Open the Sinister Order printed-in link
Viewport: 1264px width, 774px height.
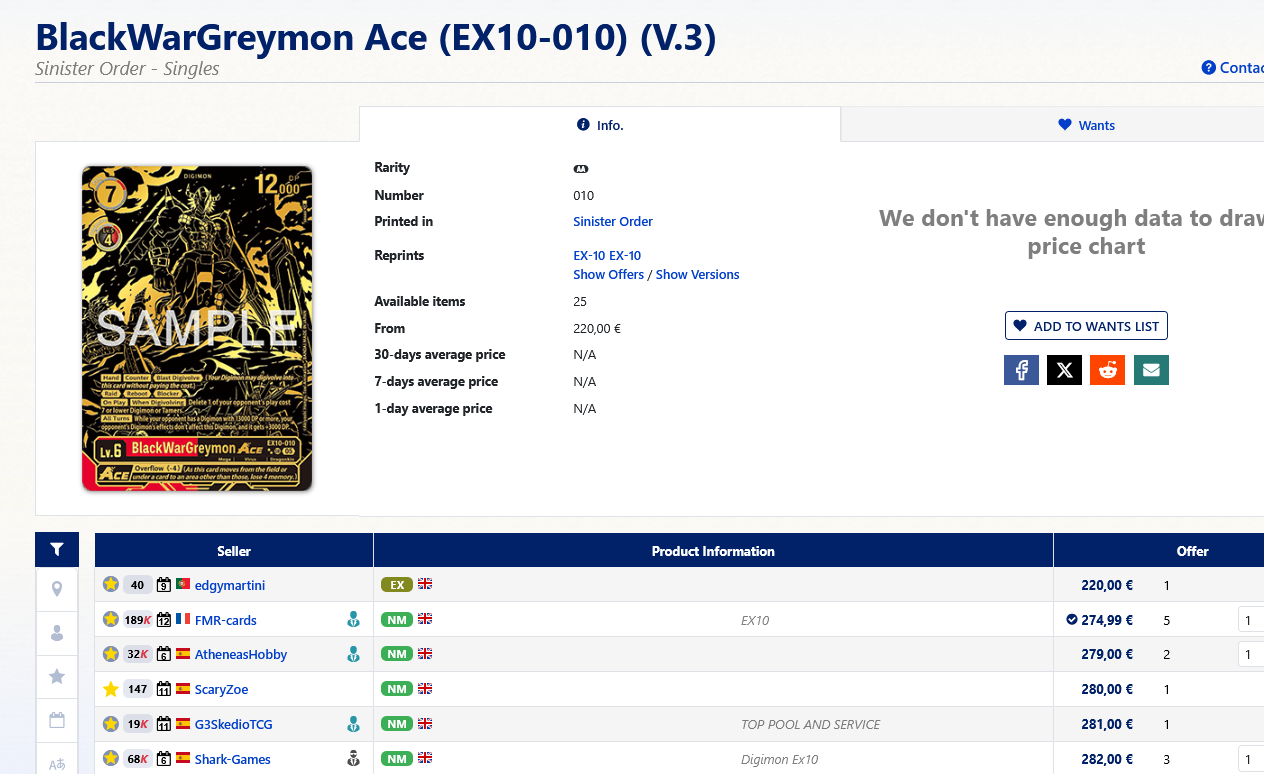point(613,221)
